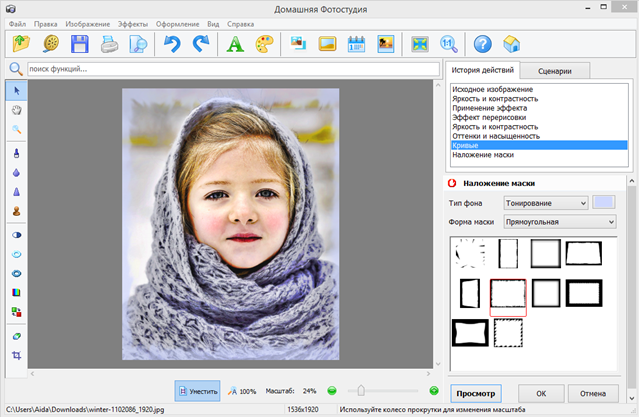Select the brush tool in left sidebar
Image resolution: width=639 pixels, height=417 pixels.
click(17, 153)
